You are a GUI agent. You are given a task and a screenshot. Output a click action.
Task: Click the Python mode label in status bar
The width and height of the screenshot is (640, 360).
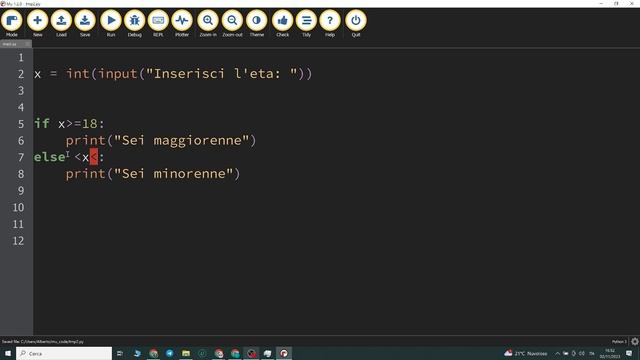[x=619, y=342]
